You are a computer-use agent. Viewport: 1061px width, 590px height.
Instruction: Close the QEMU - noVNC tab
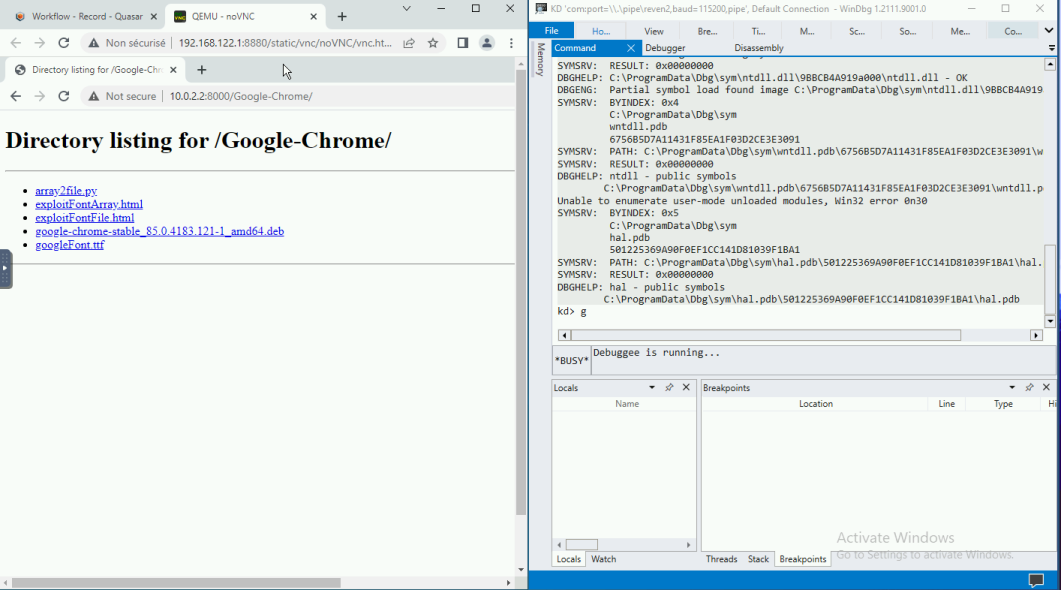(x=313, y=16)
